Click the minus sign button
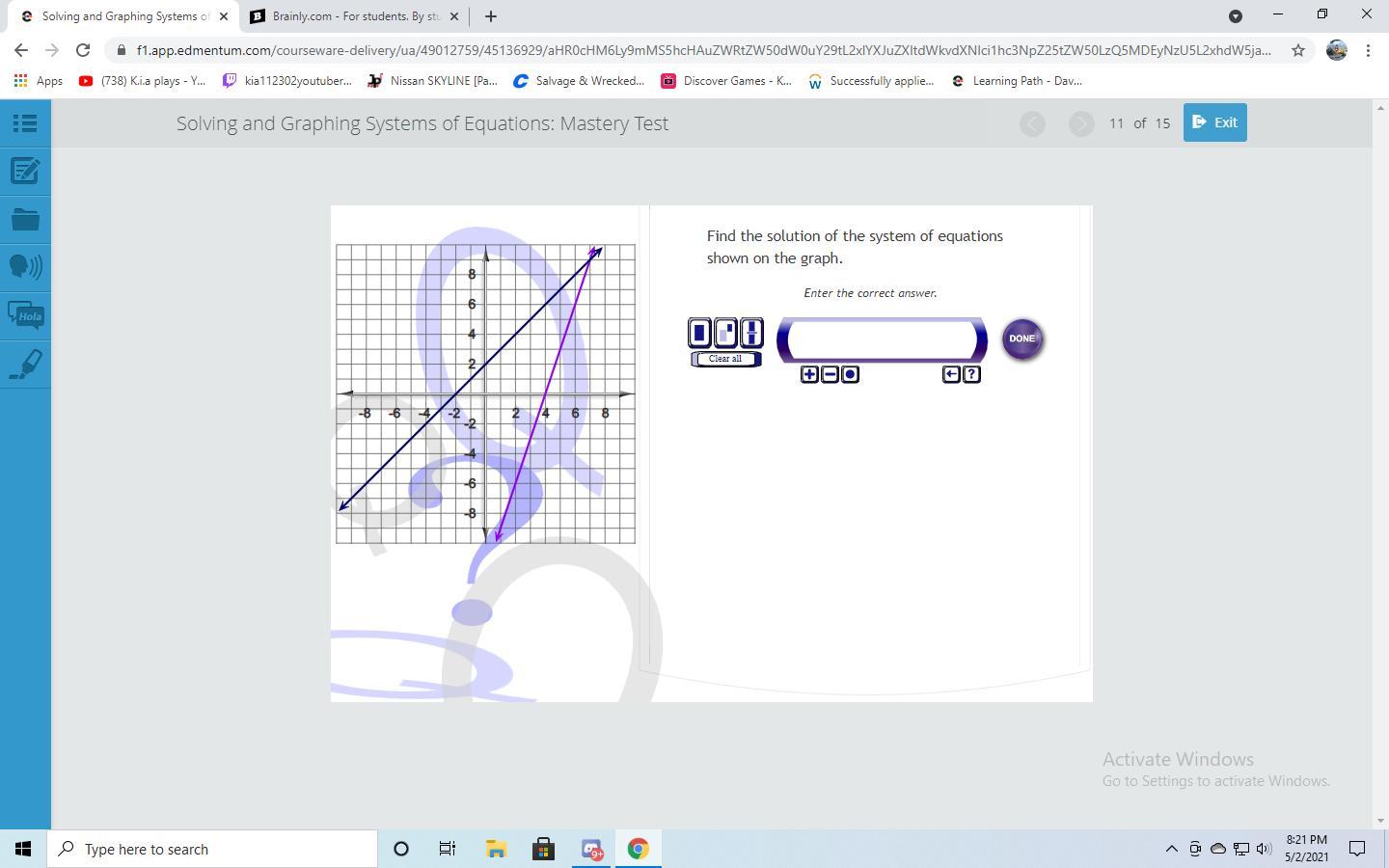The image size is (1389, 868). click(x=830, y=374)
